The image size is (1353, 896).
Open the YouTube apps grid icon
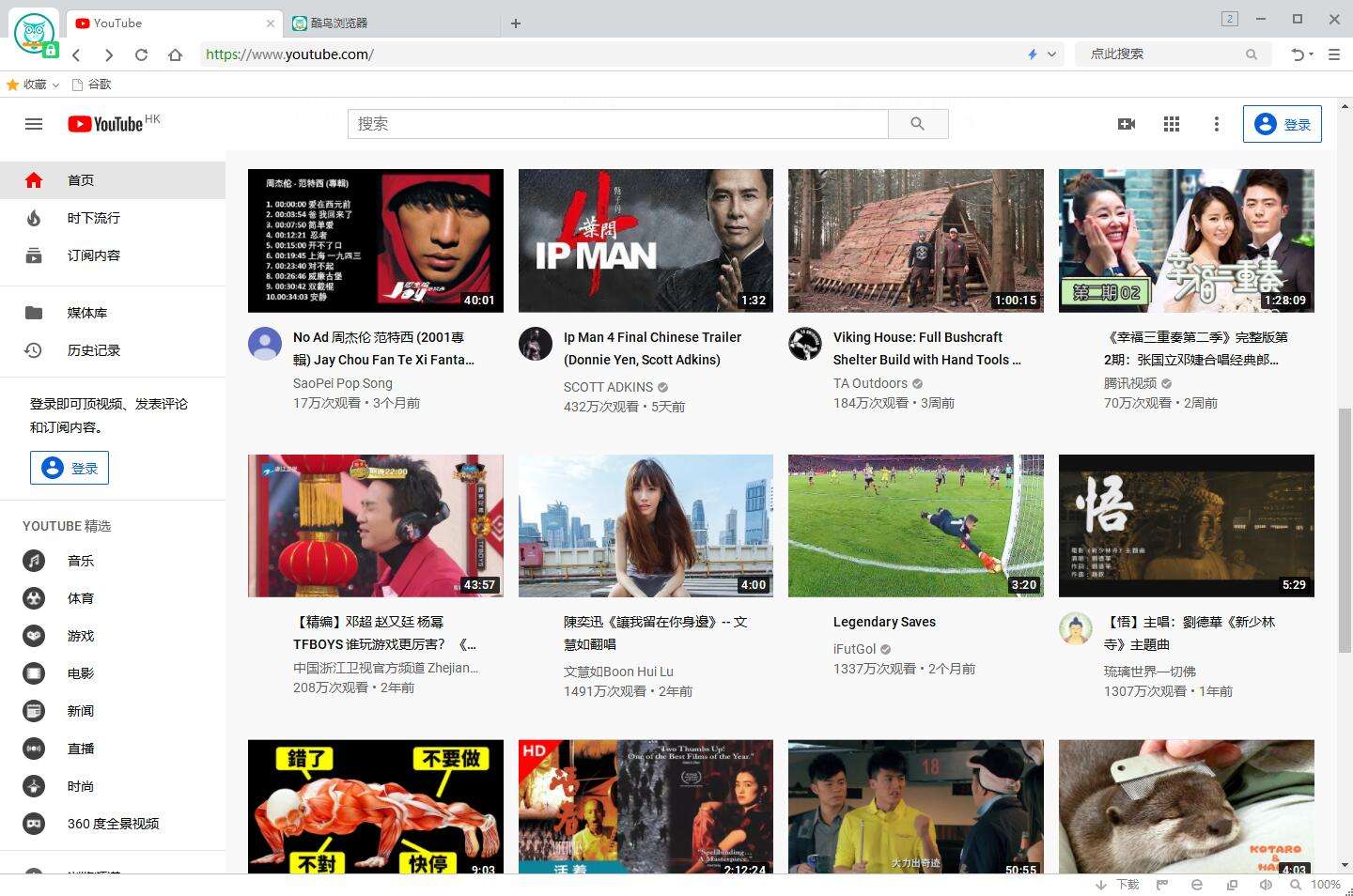(x=1172, y=124)
